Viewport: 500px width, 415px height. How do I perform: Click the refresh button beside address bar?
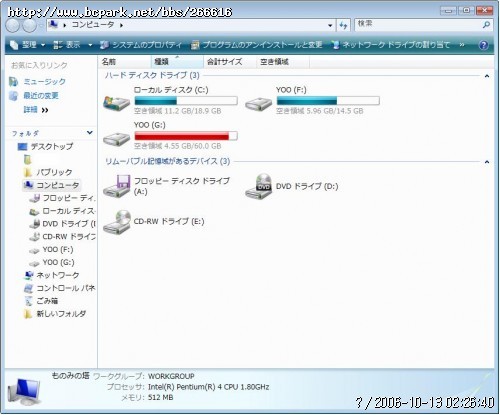343,25
